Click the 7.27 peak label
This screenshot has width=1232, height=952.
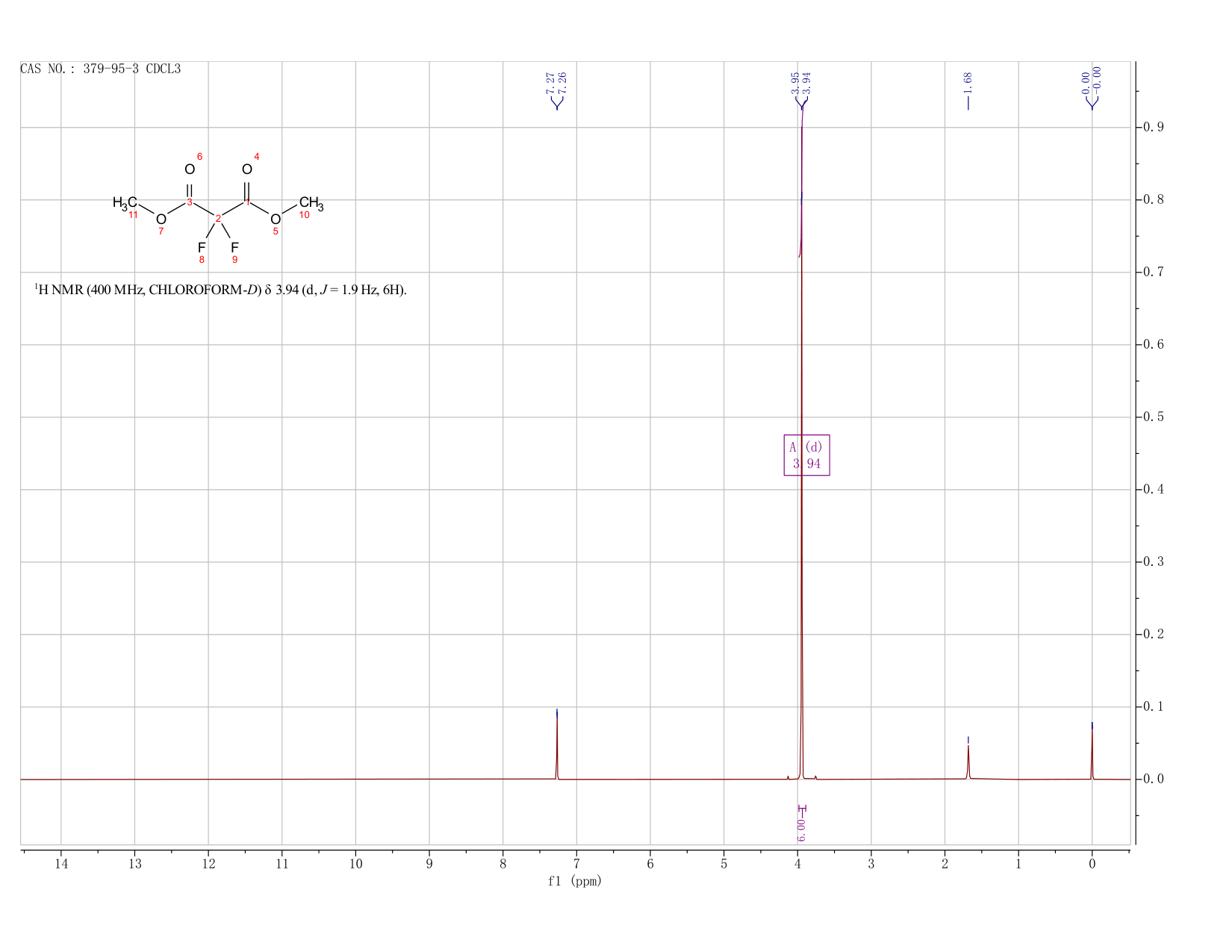(x=551, y=81)
